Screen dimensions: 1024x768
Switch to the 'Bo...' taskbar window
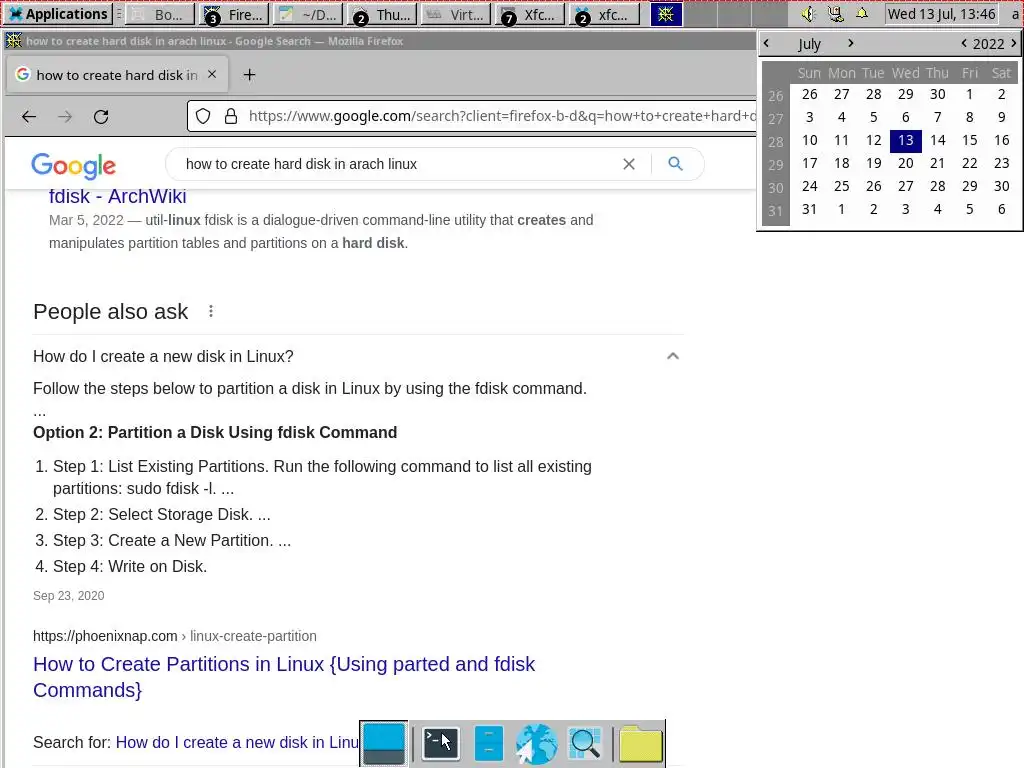click(x=159, y=14)
